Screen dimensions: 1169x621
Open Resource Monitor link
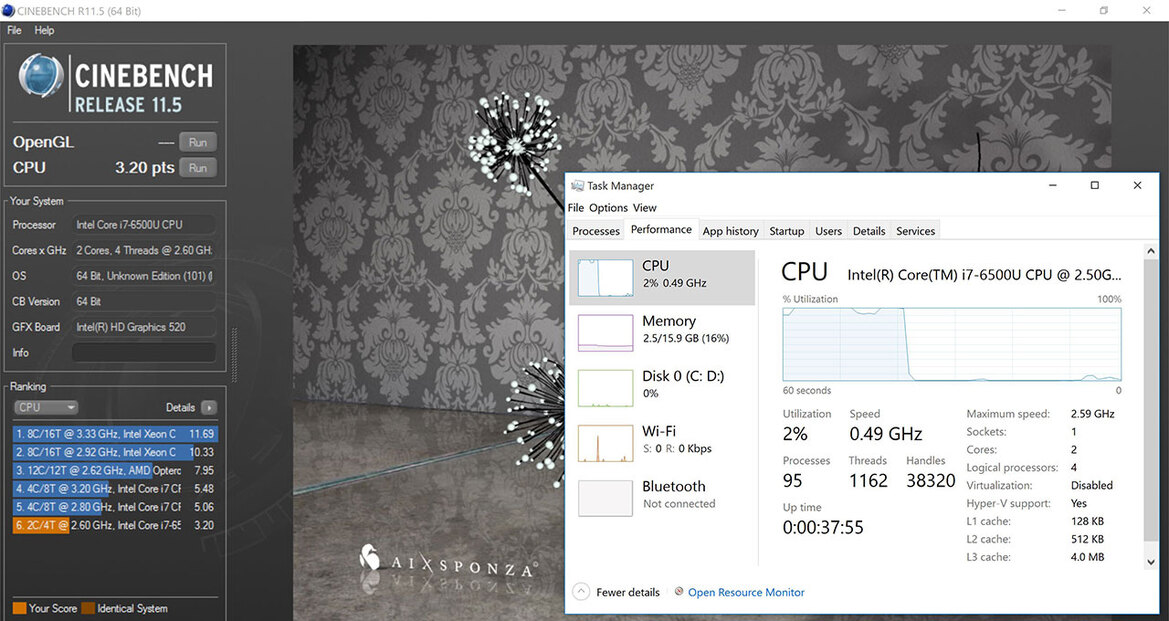pos(746,593)
